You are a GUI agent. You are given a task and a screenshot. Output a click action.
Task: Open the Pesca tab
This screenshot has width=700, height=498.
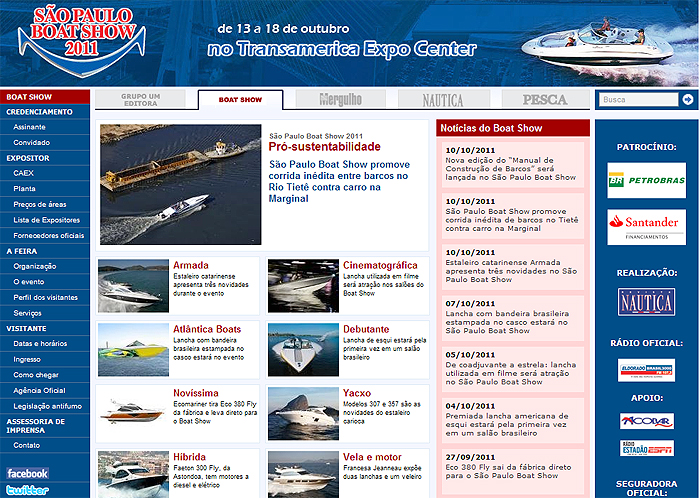click(546, 99)
